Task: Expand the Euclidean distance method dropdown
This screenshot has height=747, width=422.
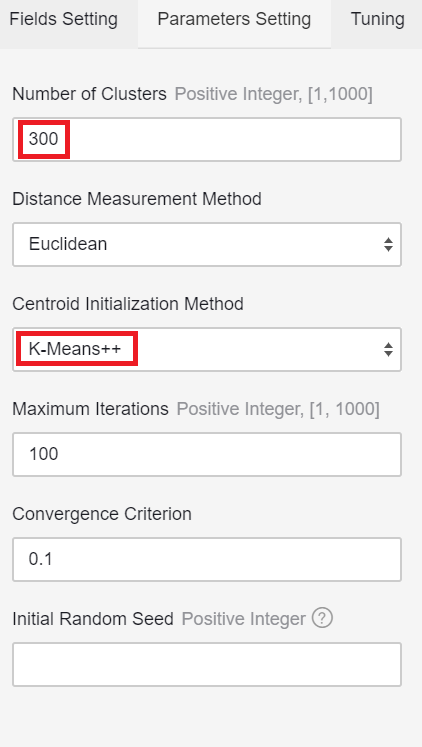Action: [207, 244]
